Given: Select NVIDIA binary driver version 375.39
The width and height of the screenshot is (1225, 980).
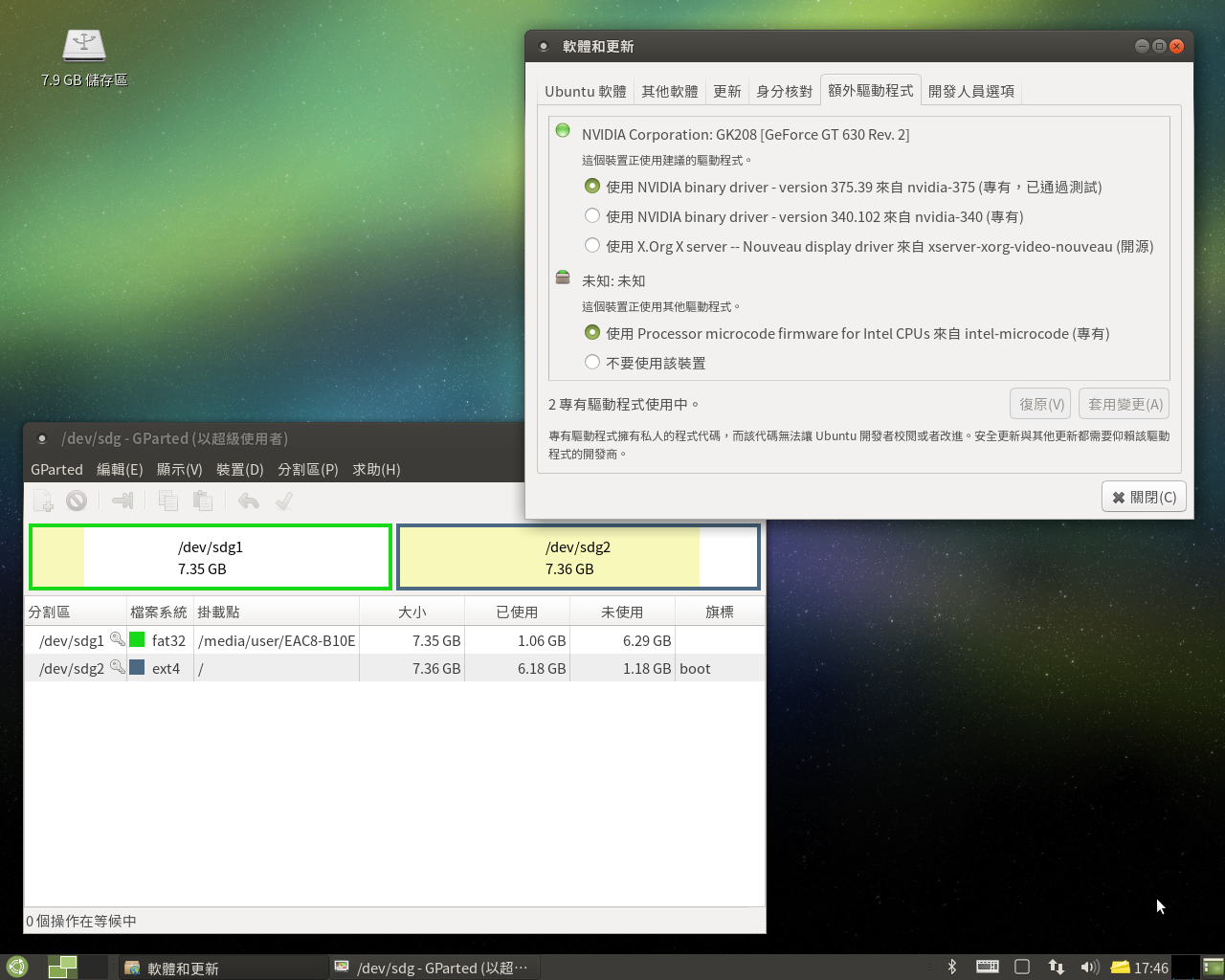Looking at the screenshot, I should [843, 187].
